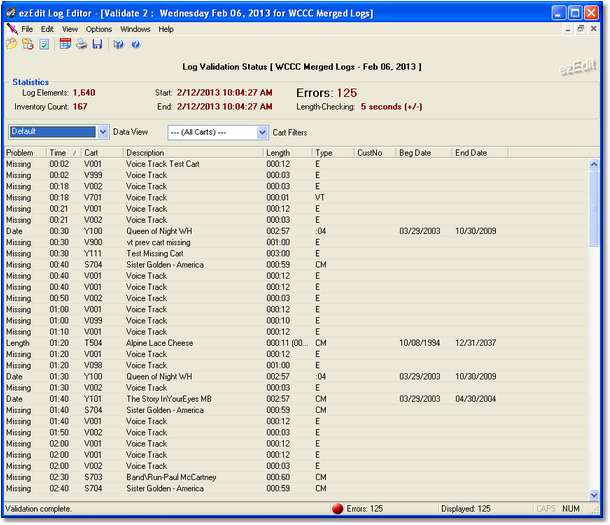Click the Inventory Count value 167
This screenshot has width=610, height=525.
coord(80,107)
